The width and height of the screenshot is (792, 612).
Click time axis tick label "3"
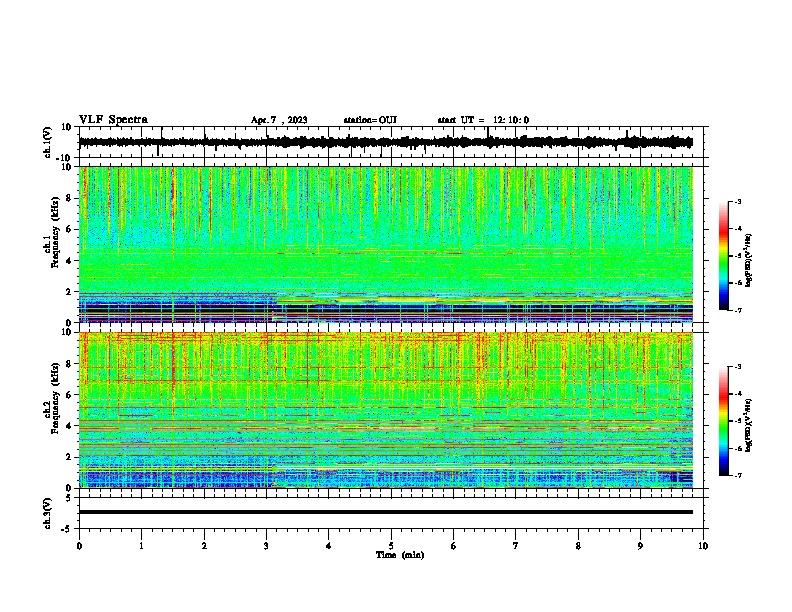coord(266,546)
